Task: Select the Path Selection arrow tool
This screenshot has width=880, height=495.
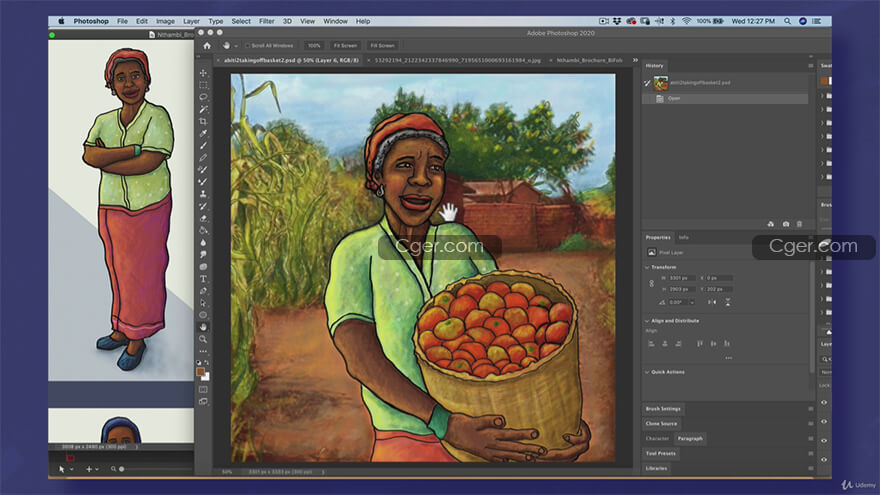Action: [203, 303]
